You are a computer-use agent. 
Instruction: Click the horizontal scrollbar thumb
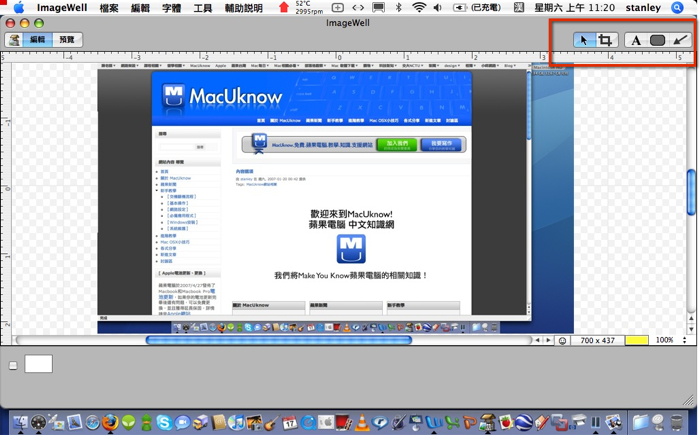coord(279,340)
